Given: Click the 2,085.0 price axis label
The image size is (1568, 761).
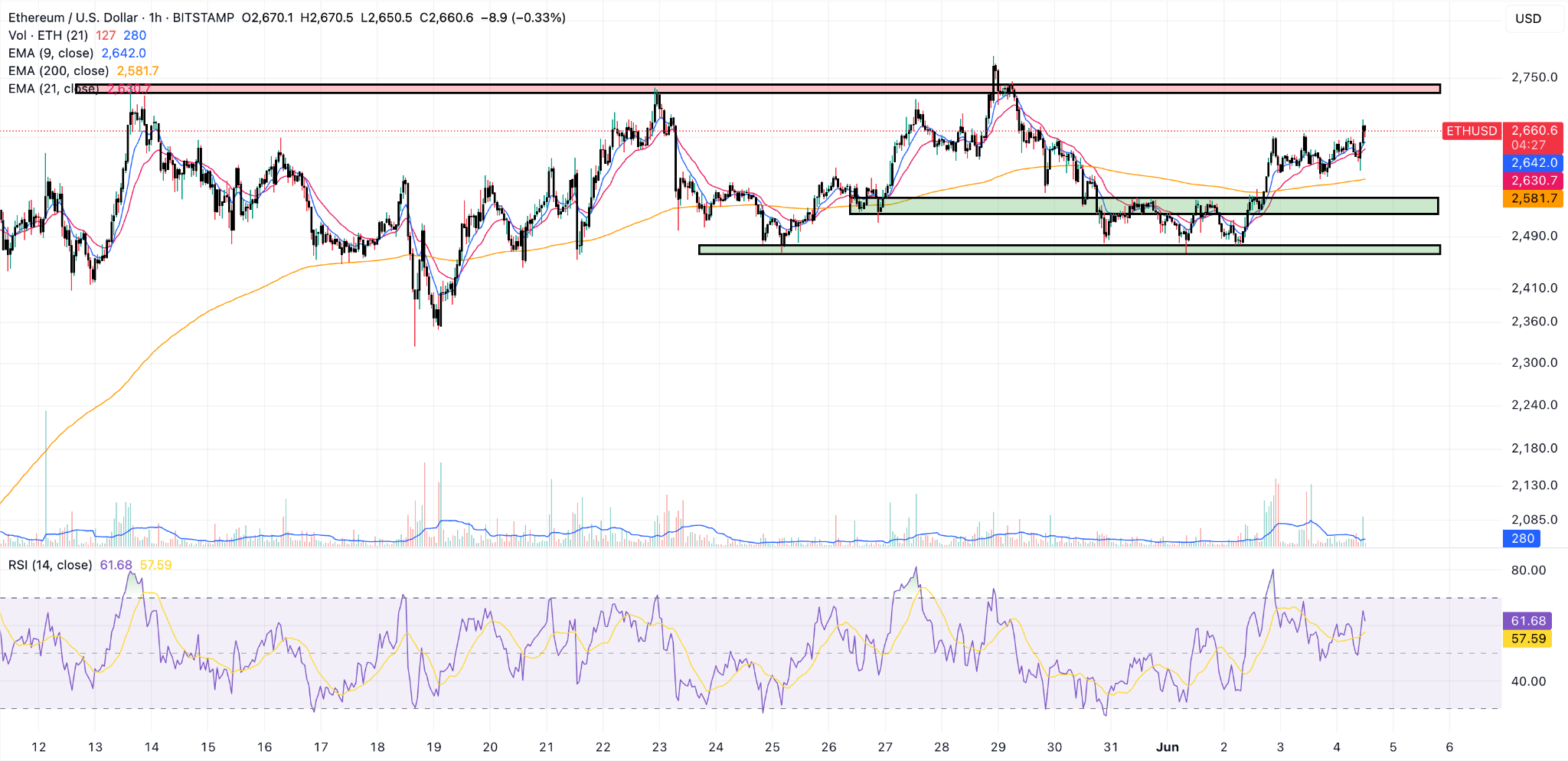Looking at the screenshot, I should pos(1534,520).
